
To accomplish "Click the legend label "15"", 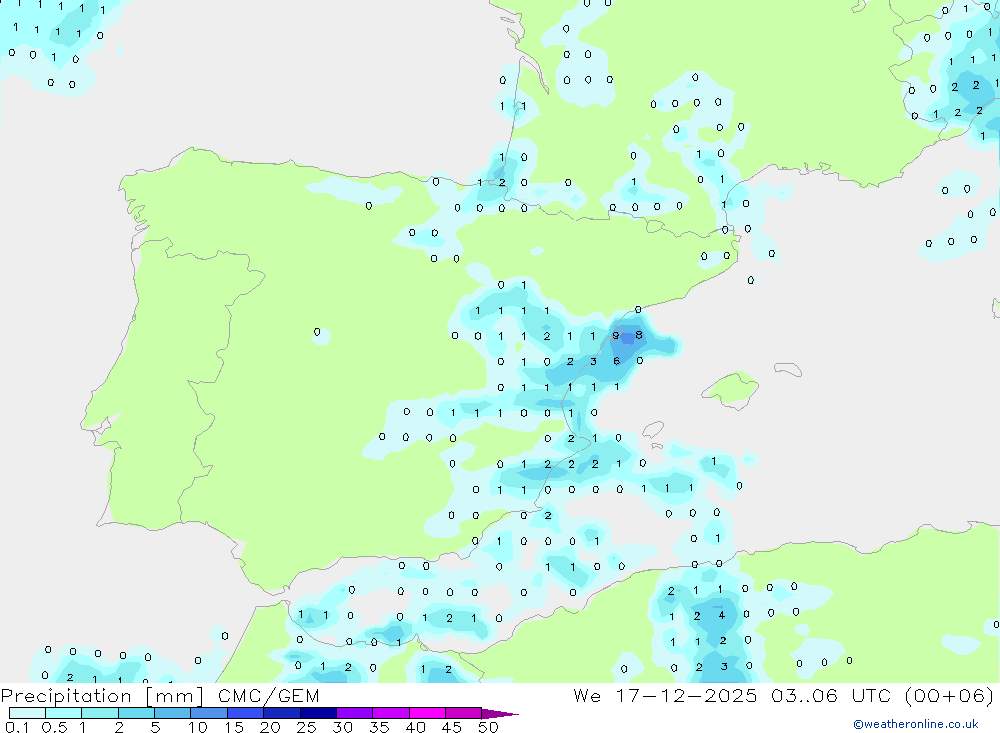I will click(x=234, y=727).
